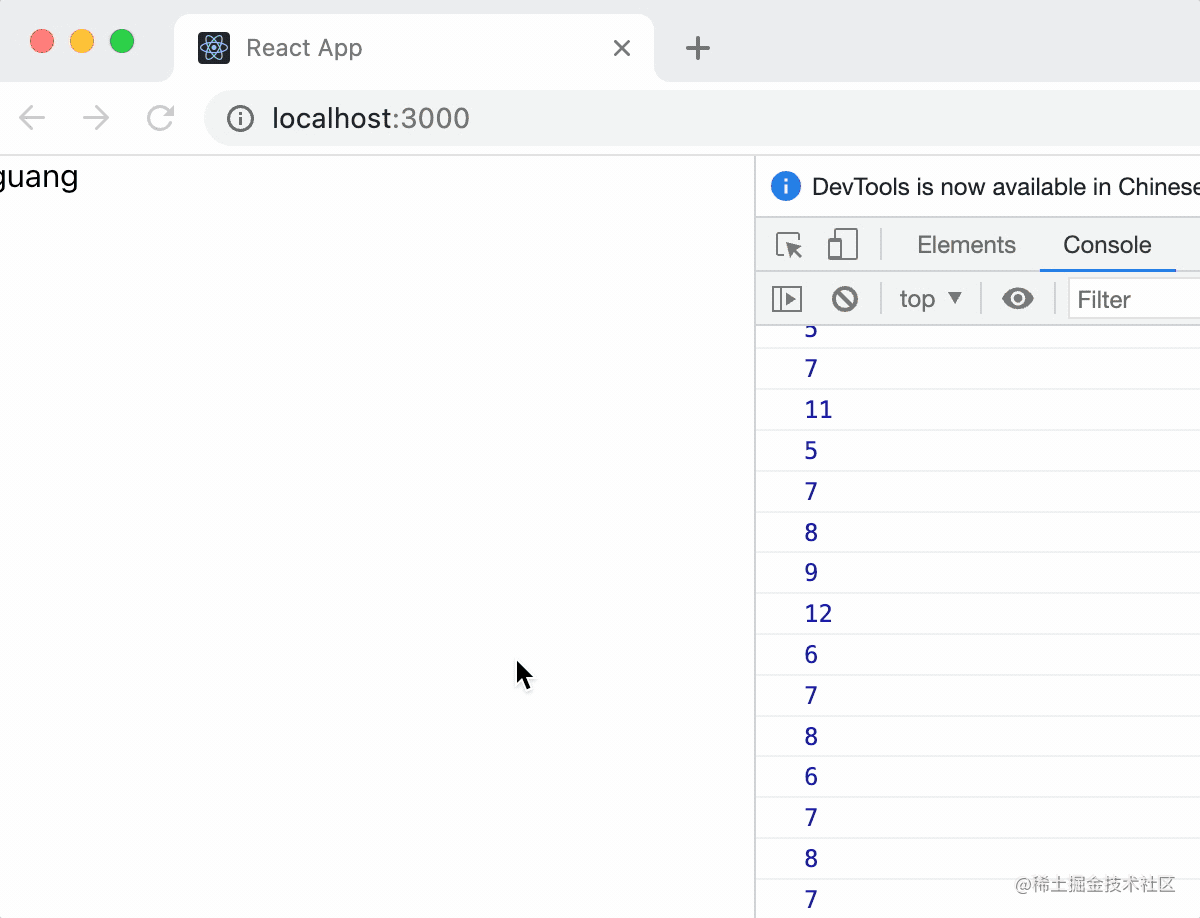Click the yellow minimize window button

82,42
